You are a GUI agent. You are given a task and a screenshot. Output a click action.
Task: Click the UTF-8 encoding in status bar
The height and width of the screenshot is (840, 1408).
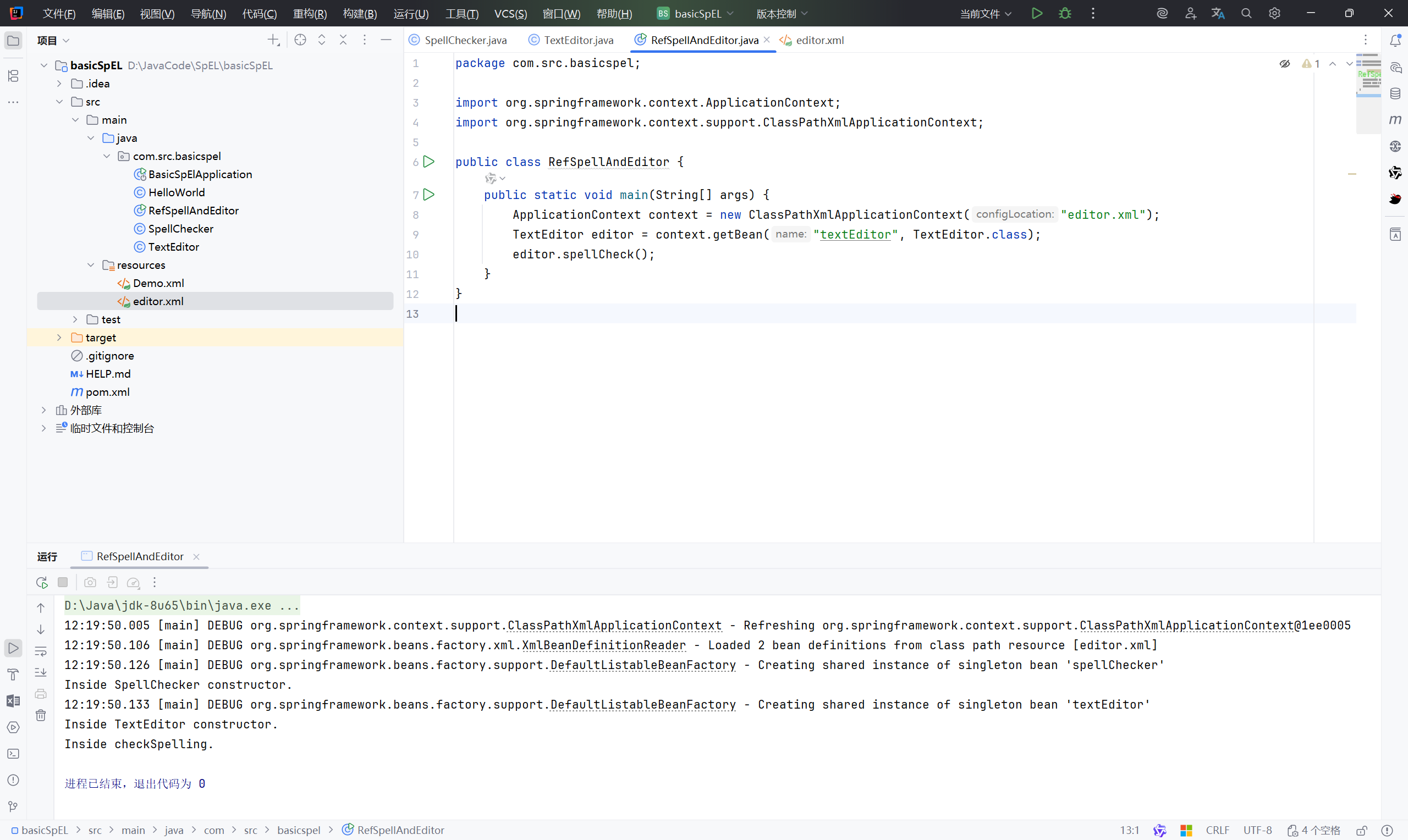click(x=1257, y=830)
